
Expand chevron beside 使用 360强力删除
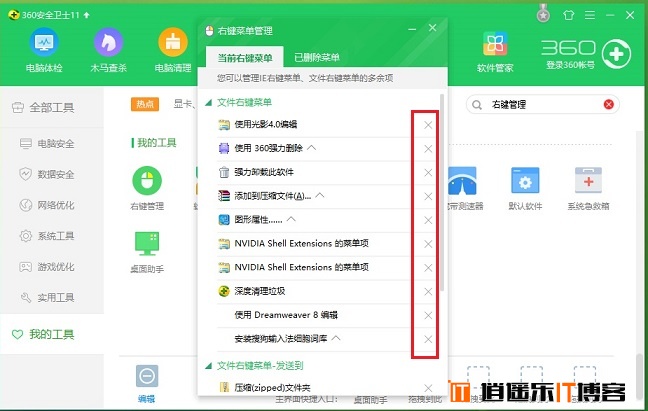(x=312, y=147)
